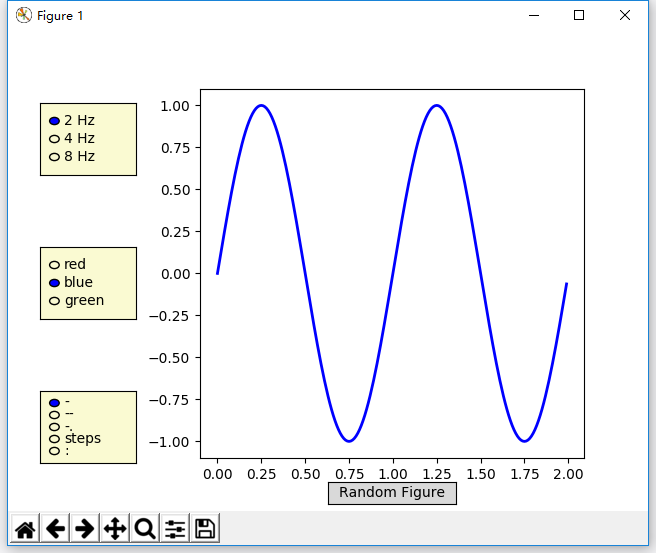Select the dotted ':' line style
Viewport: 656px width, 553px height.
54,451
